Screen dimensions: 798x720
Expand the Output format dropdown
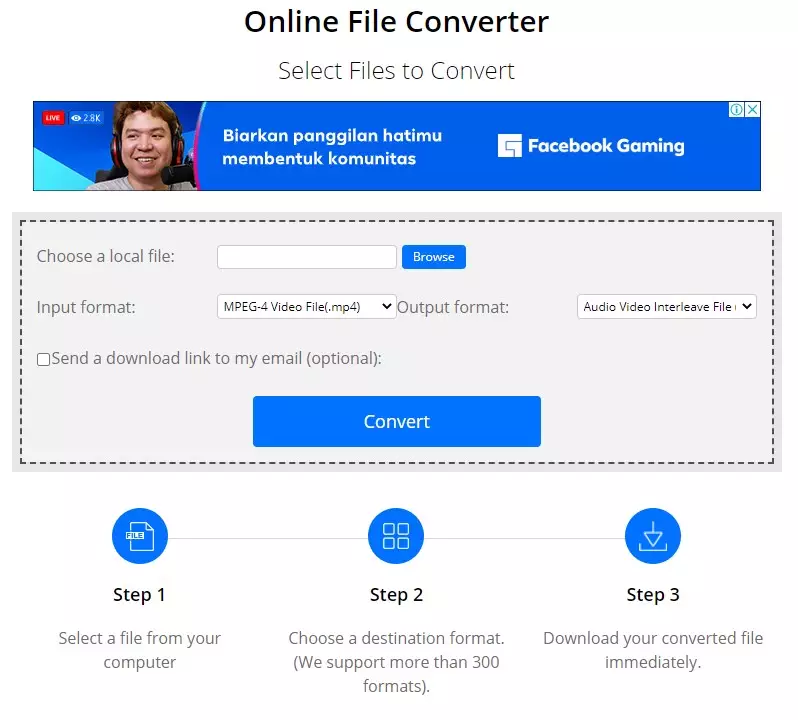[x=666, y=307]
